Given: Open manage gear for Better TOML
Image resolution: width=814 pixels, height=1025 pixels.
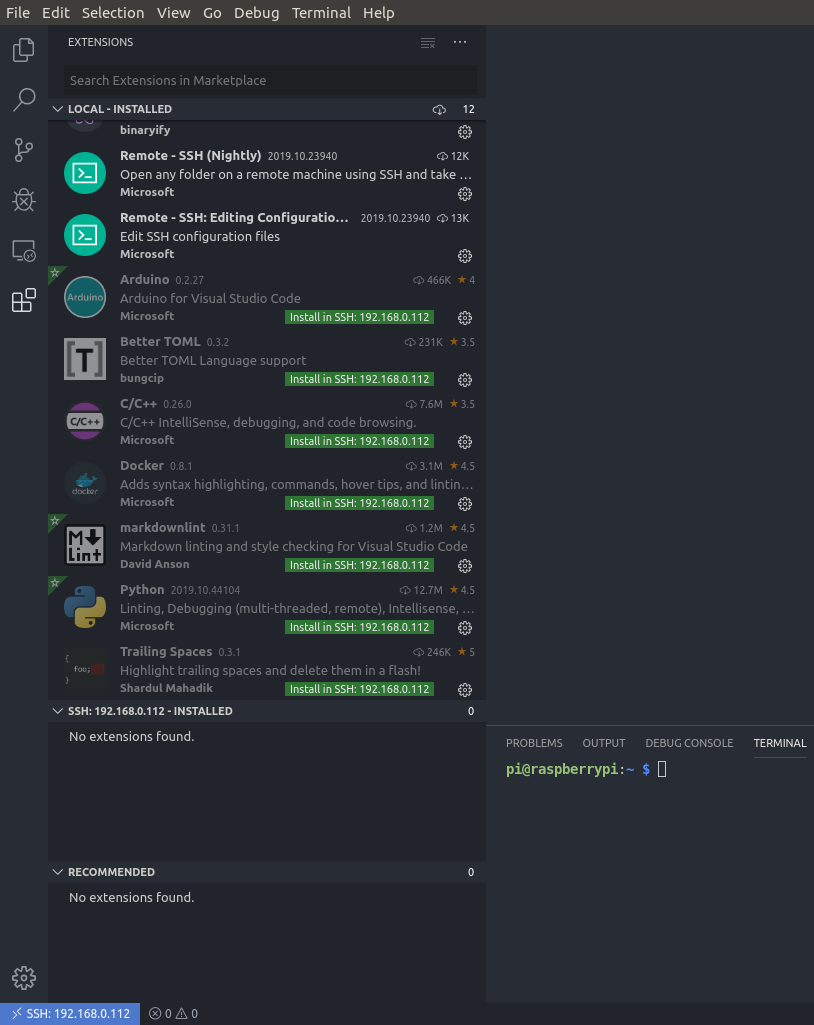Looking at the screenshot, I should click(465, 380).
